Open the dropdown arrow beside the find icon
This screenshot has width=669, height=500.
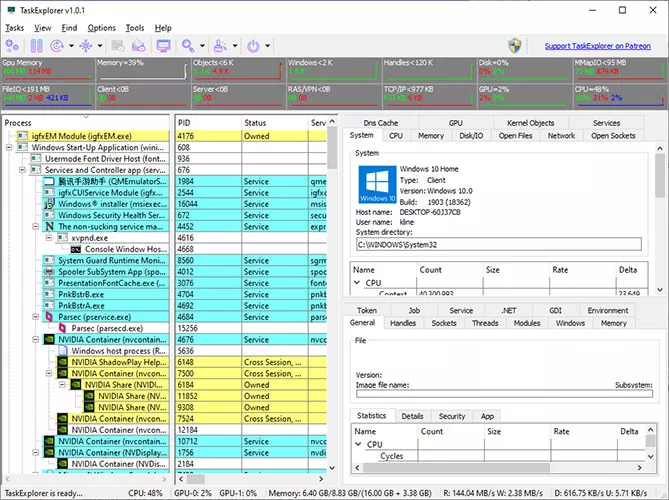coord(202,46)
